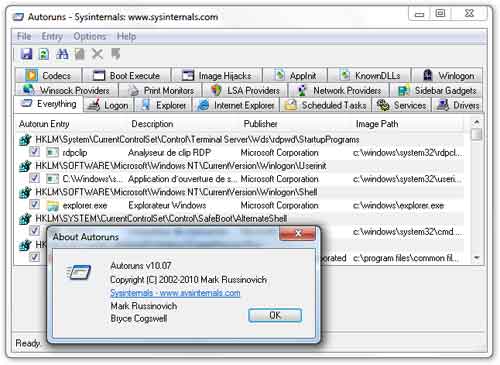
Task: Click OK in the About Autoruns dialog
Action: point(275,315)
